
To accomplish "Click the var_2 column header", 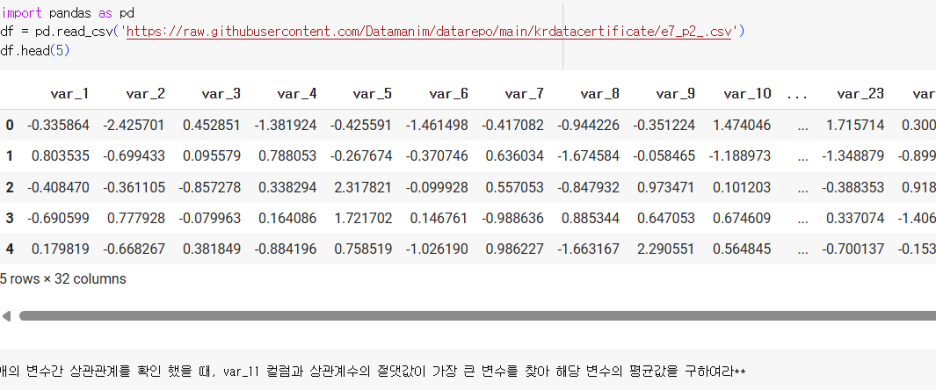I will click(x=145, y=94).
